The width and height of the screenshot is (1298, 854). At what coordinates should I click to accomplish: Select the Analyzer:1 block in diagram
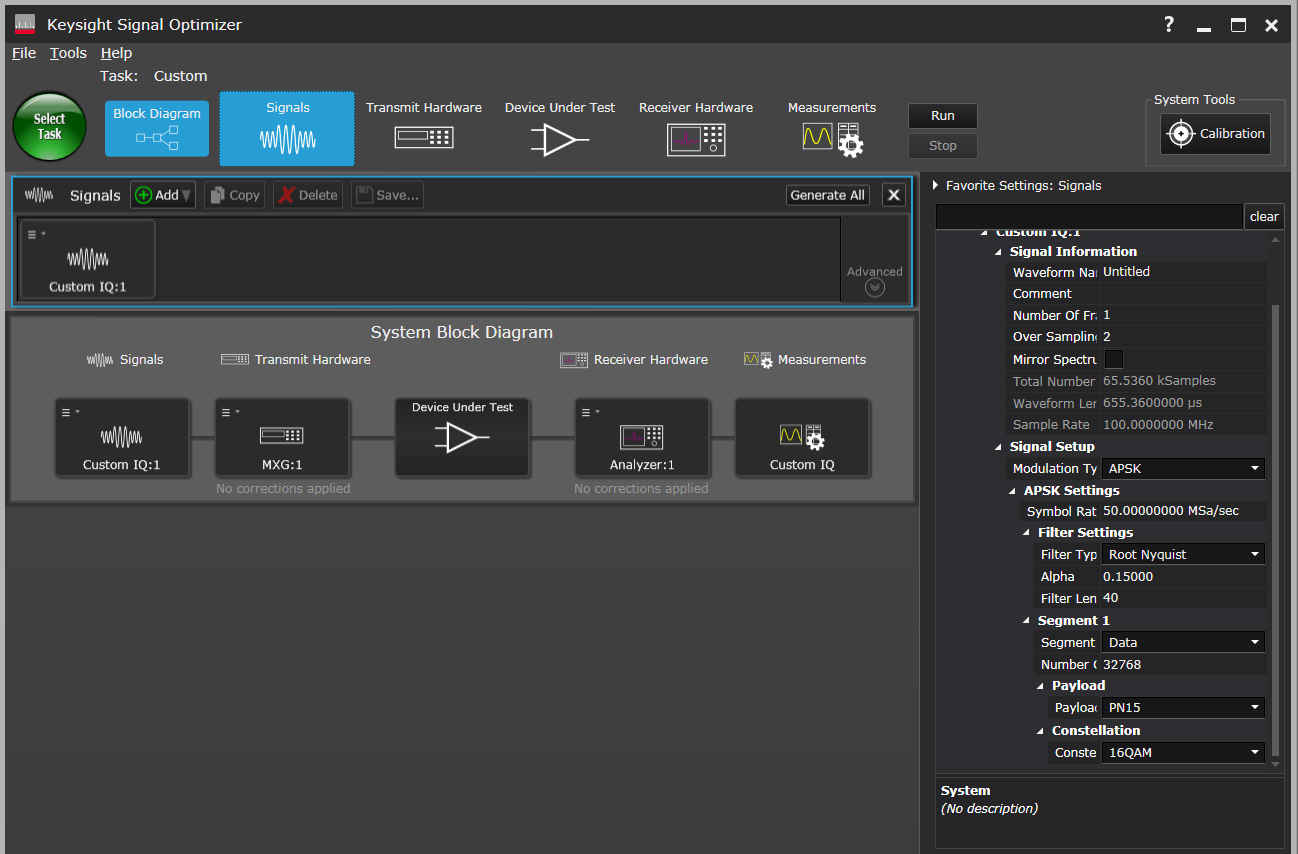coord(642,439)
